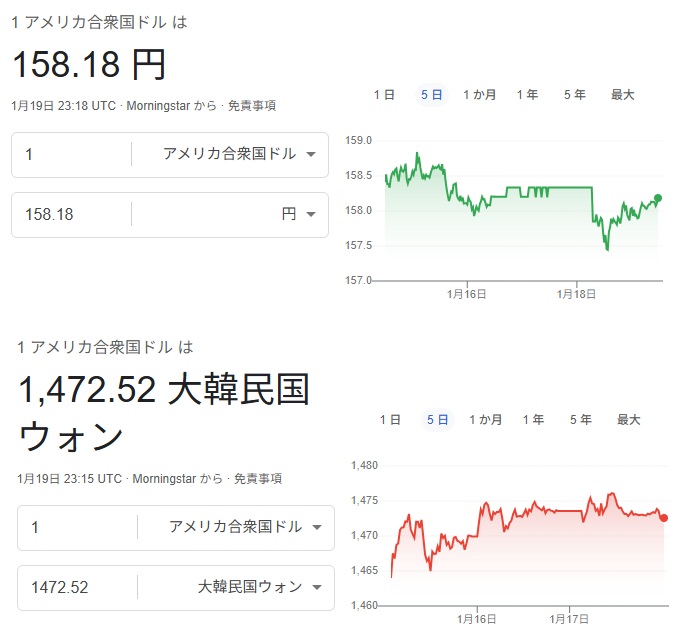Viewport: 679px width, 626px height.
Task: Click the dollar amount field above yen
Action: (70, 154)
